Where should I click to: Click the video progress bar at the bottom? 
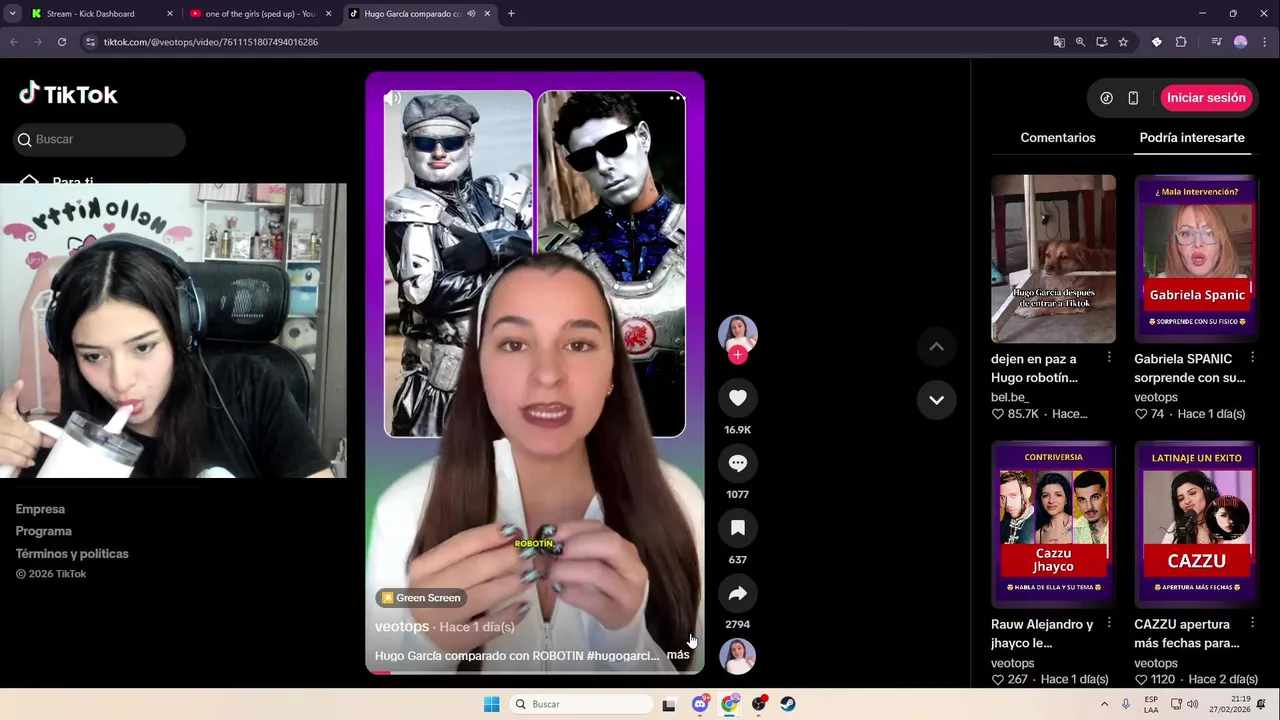pos(535,672)
